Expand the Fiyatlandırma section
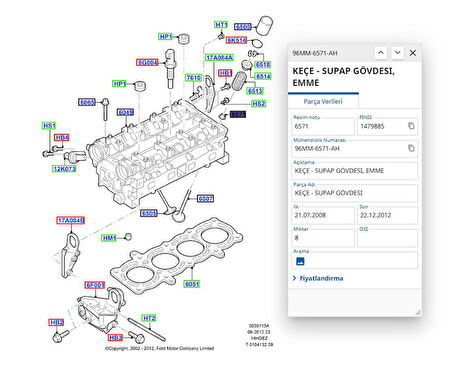Image resolution: width=452 pixels, height=370 pixels. click(x=318, y=278)
